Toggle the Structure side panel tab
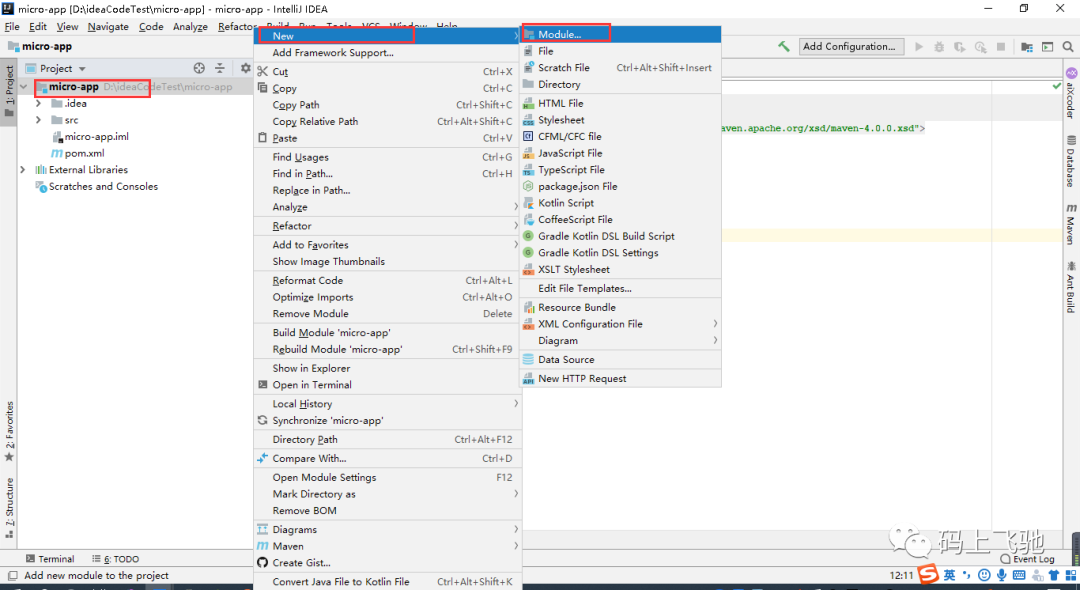This screenshot has height=590, width=1080. coord(9,508)
